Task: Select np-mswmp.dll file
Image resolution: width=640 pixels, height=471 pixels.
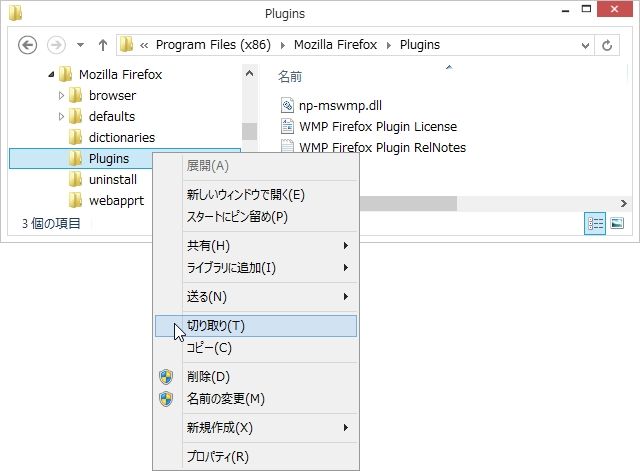Action: click(340, 106)
